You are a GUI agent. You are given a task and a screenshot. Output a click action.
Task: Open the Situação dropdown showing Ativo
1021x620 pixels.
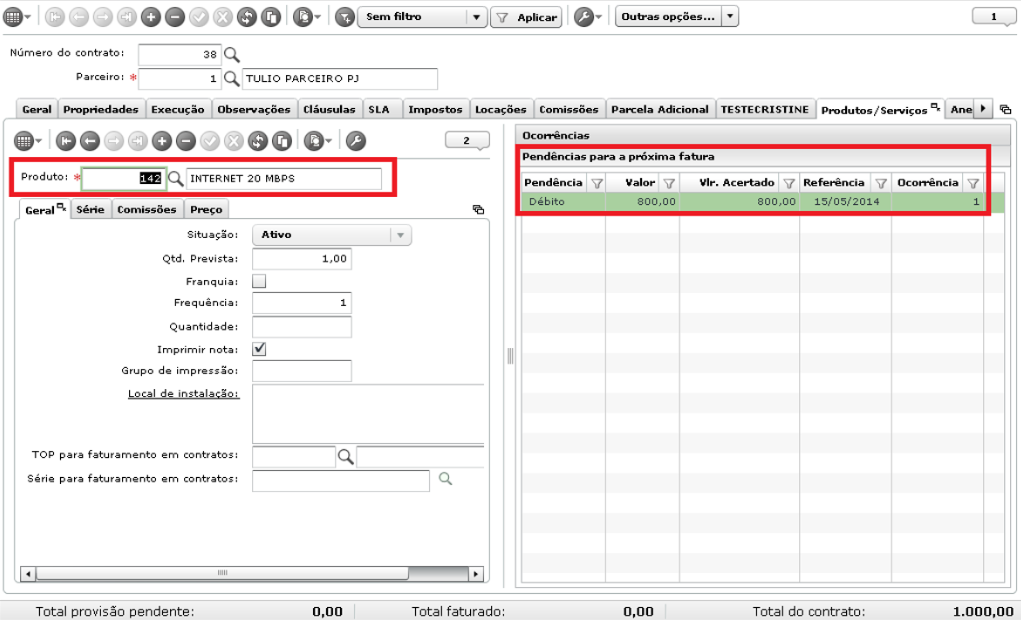coord(331,235)
